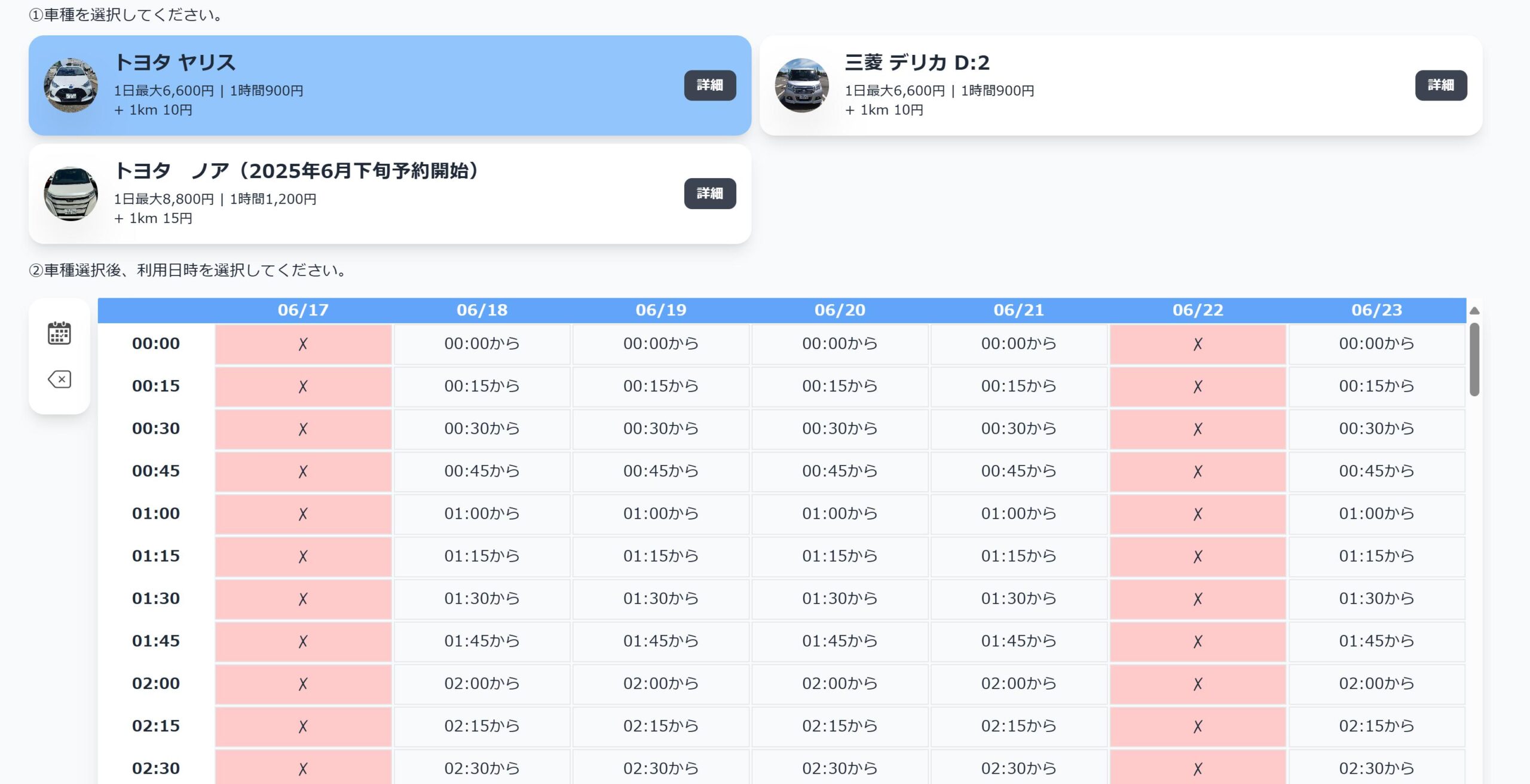Viewport: 1530px width, 784px height.
Task: Click the Toyota Noah car image
Action: pos(71,194)
